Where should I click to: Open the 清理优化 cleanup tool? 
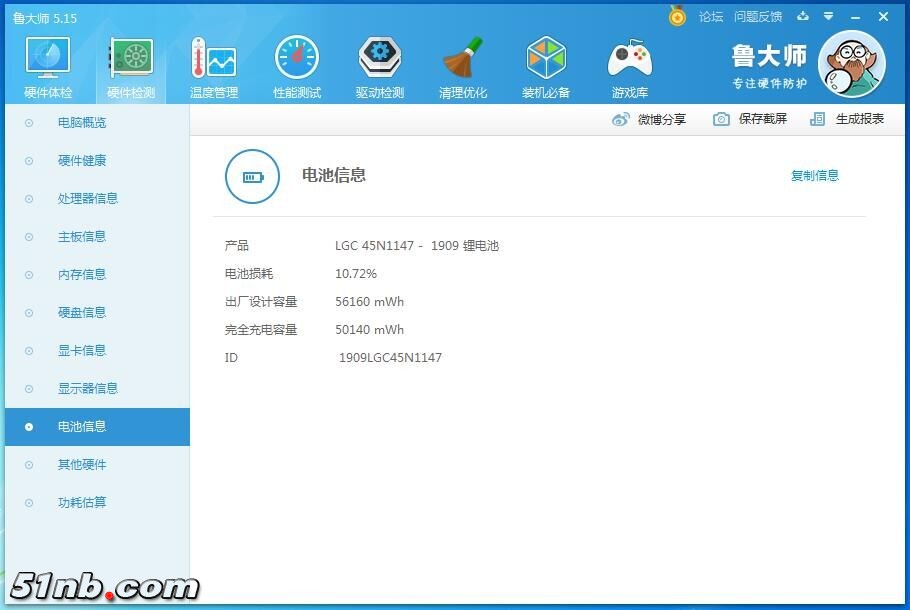(463, 65)
